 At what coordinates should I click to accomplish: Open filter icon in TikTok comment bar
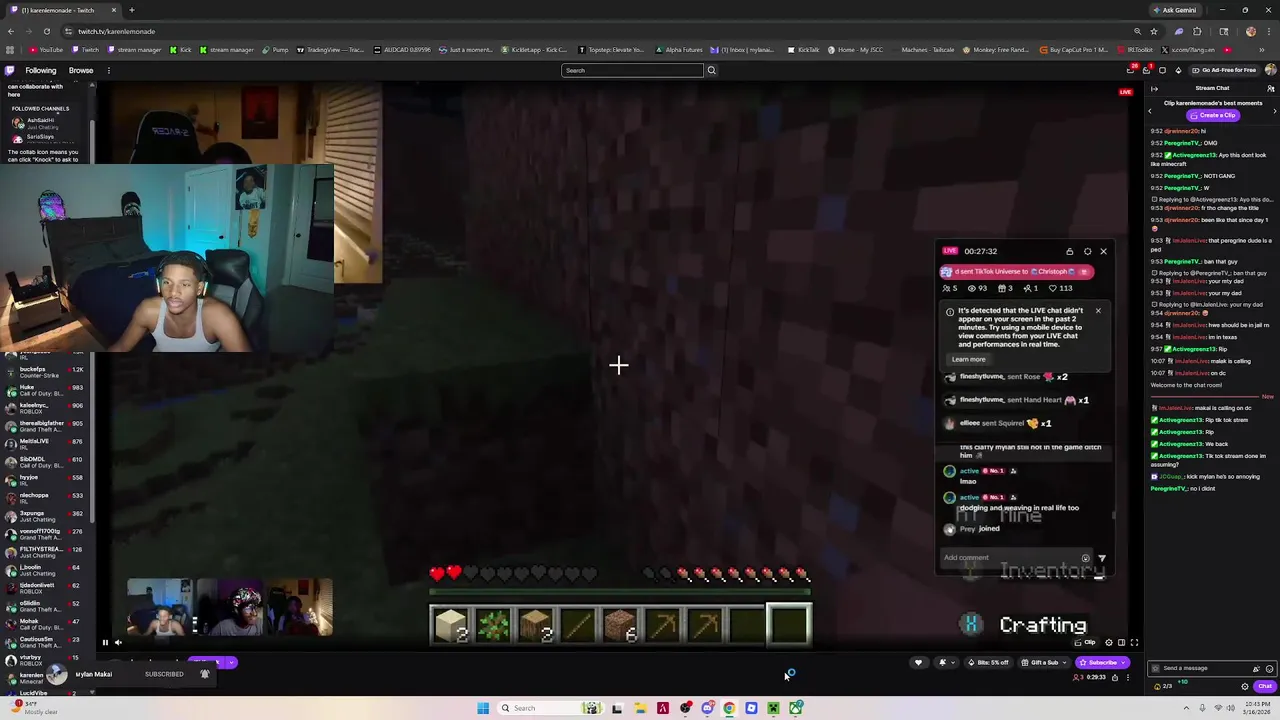point(1102,558)
